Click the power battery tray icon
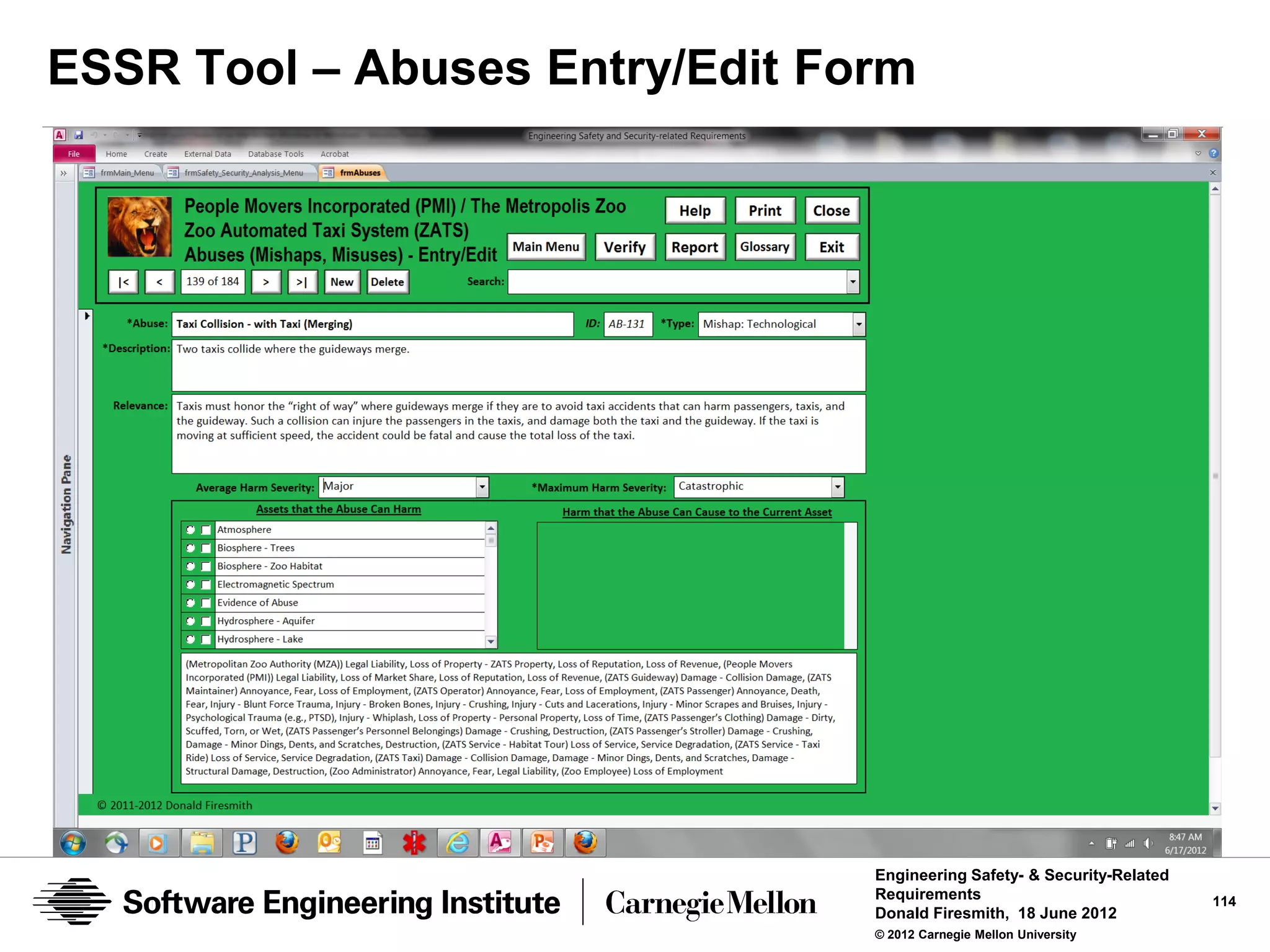Screen dimensions: 1270x952 pos(1111,844)
